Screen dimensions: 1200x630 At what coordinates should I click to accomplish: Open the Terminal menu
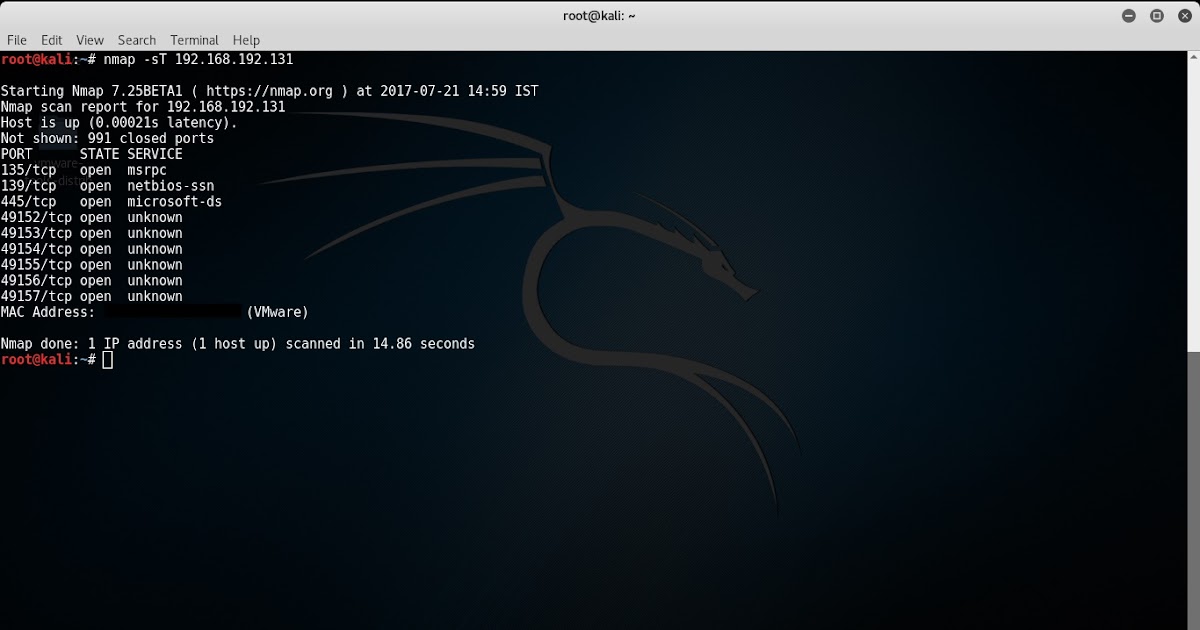coord(194,40)
